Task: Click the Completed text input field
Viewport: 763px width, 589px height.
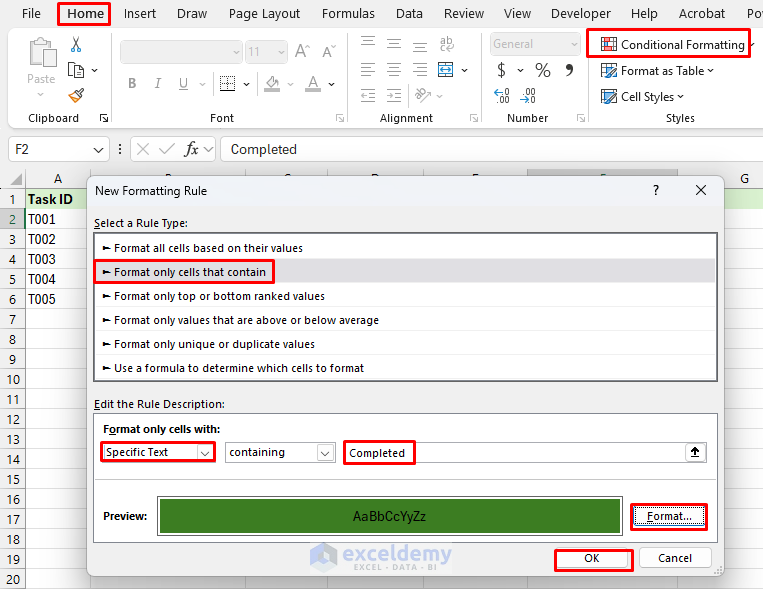Action: click(515, 453)
